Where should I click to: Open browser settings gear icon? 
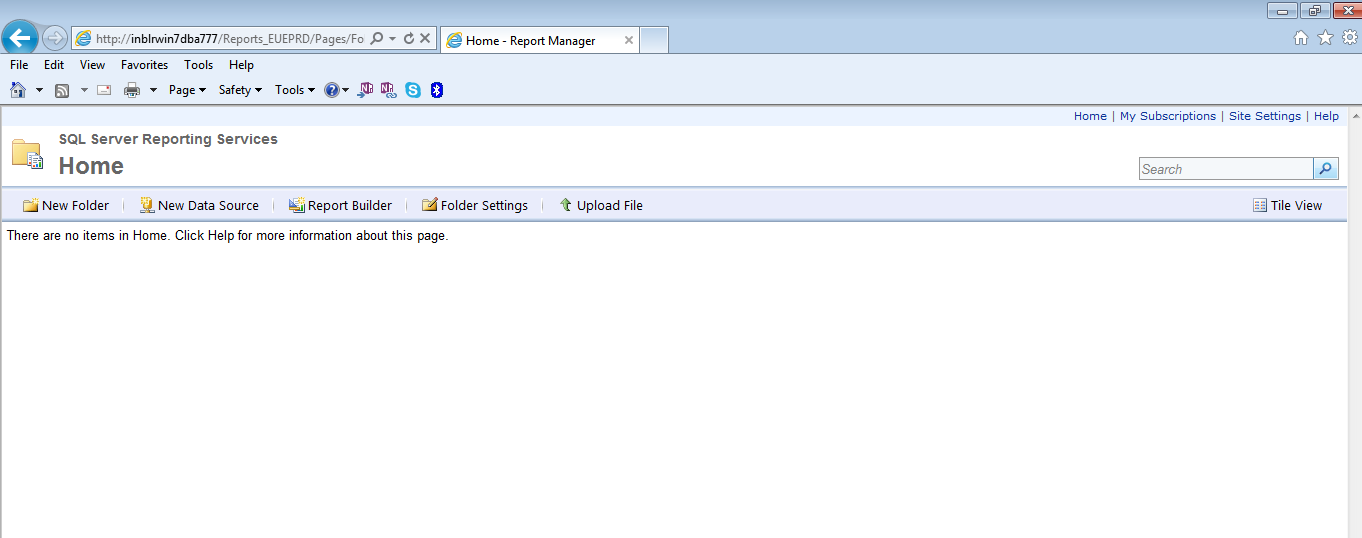tap(1350, 38)
